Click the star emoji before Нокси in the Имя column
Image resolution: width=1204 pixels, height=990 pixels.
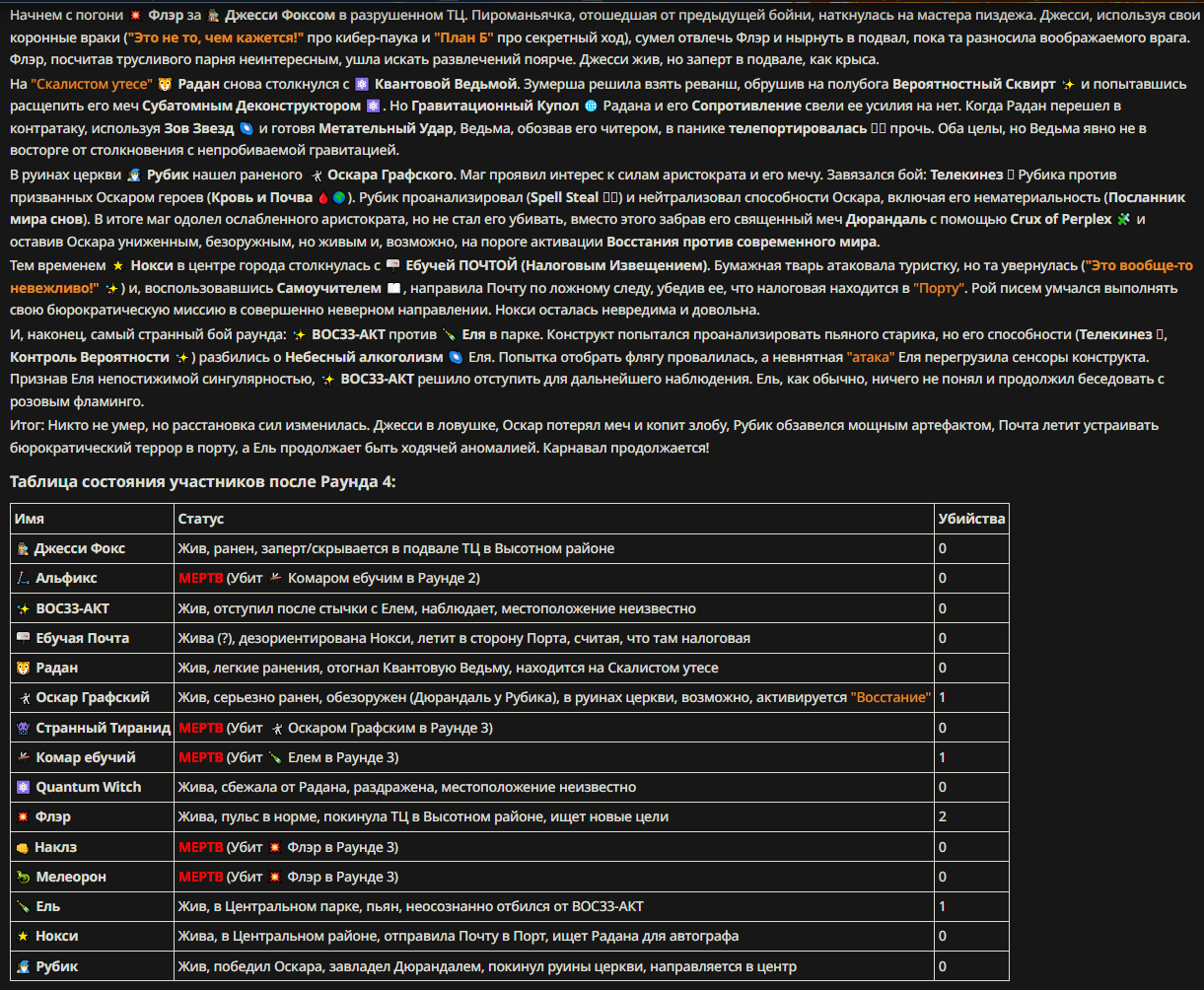(x=22, y=936)
